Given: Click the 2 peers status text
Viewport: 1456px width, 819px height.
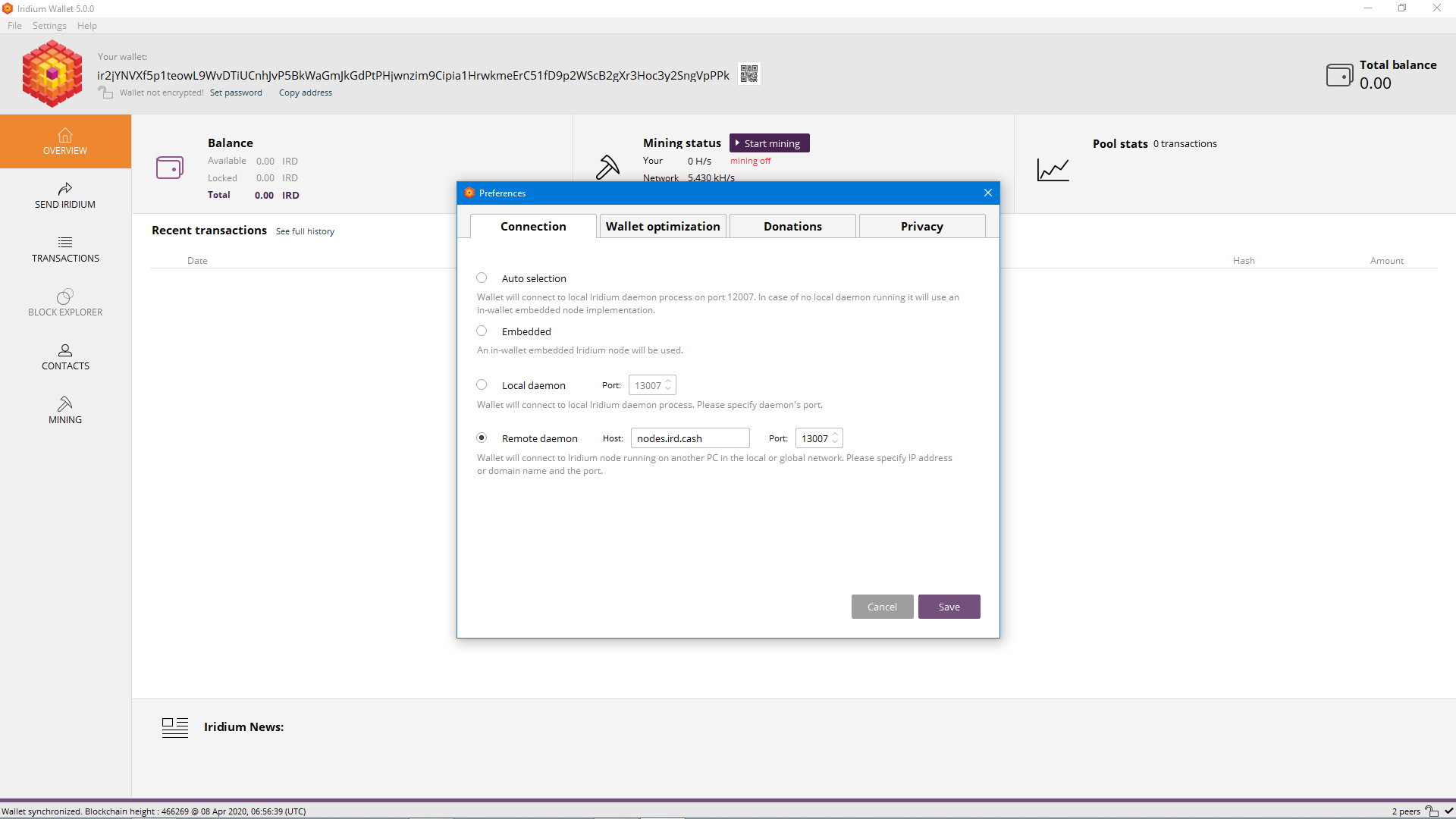Looking at the screenshot, I should coord(1406,811).
